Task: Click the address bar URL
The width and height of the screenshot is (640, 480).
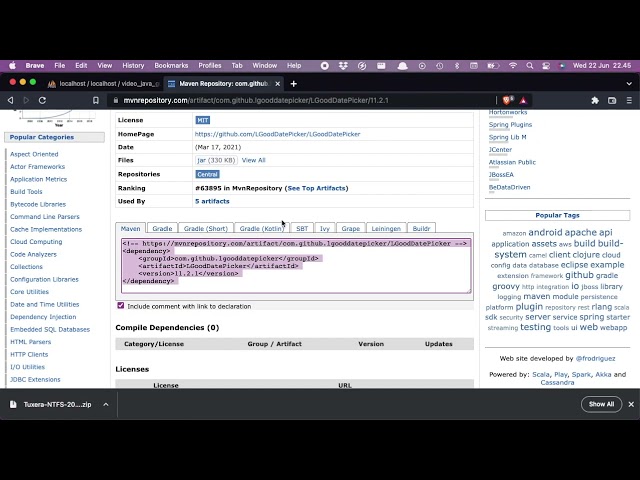Action: point(256,100)
